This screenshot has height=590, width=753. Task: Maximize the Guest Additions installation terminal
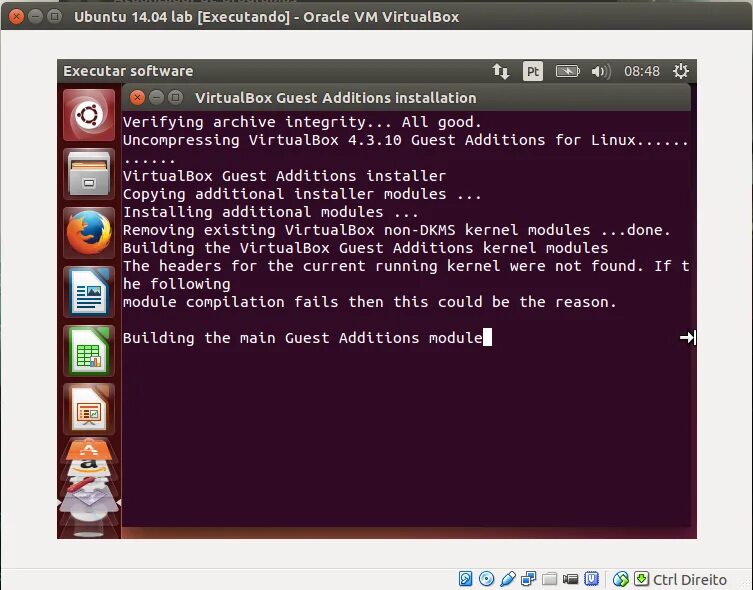pos(175,97)
